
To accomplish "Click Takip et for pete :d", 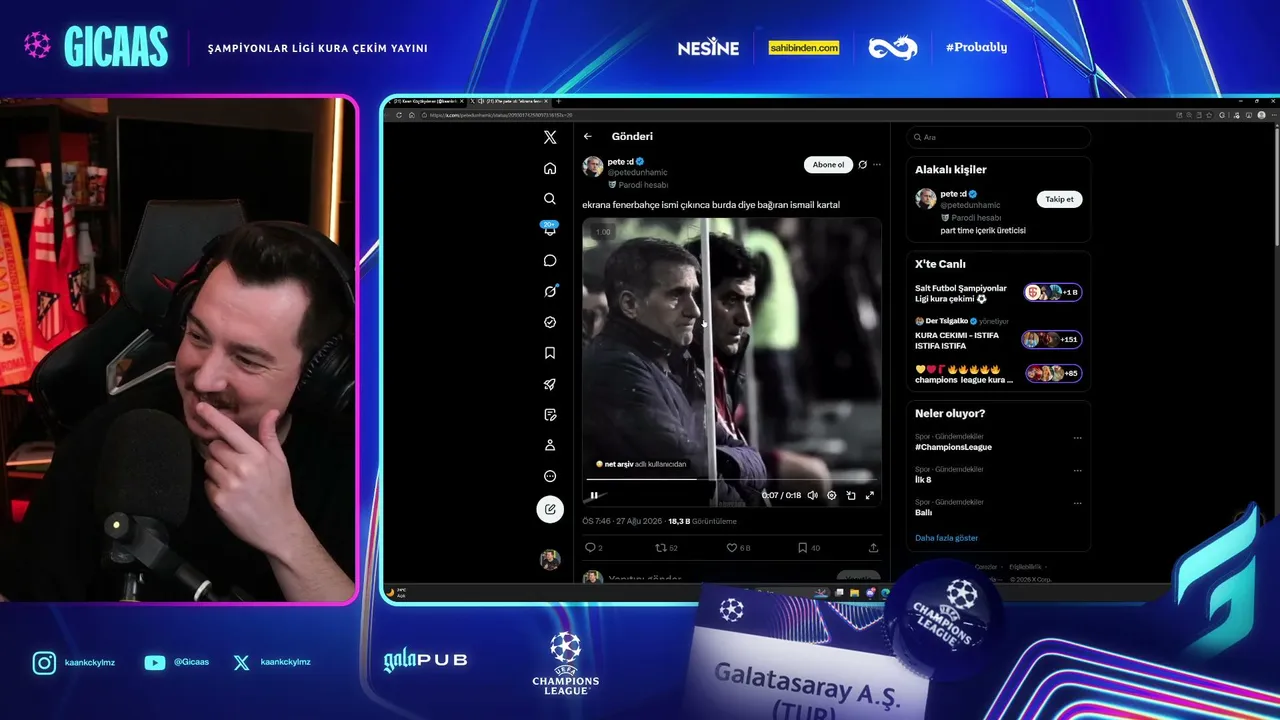I will pyautogui.click(x=1059, y=199).
